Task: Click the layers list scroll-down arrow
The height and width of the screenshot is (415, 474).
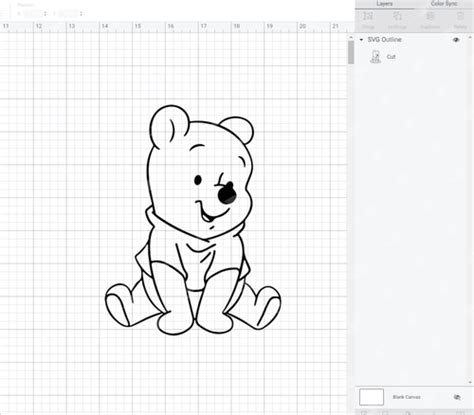Action: point(470,383)
